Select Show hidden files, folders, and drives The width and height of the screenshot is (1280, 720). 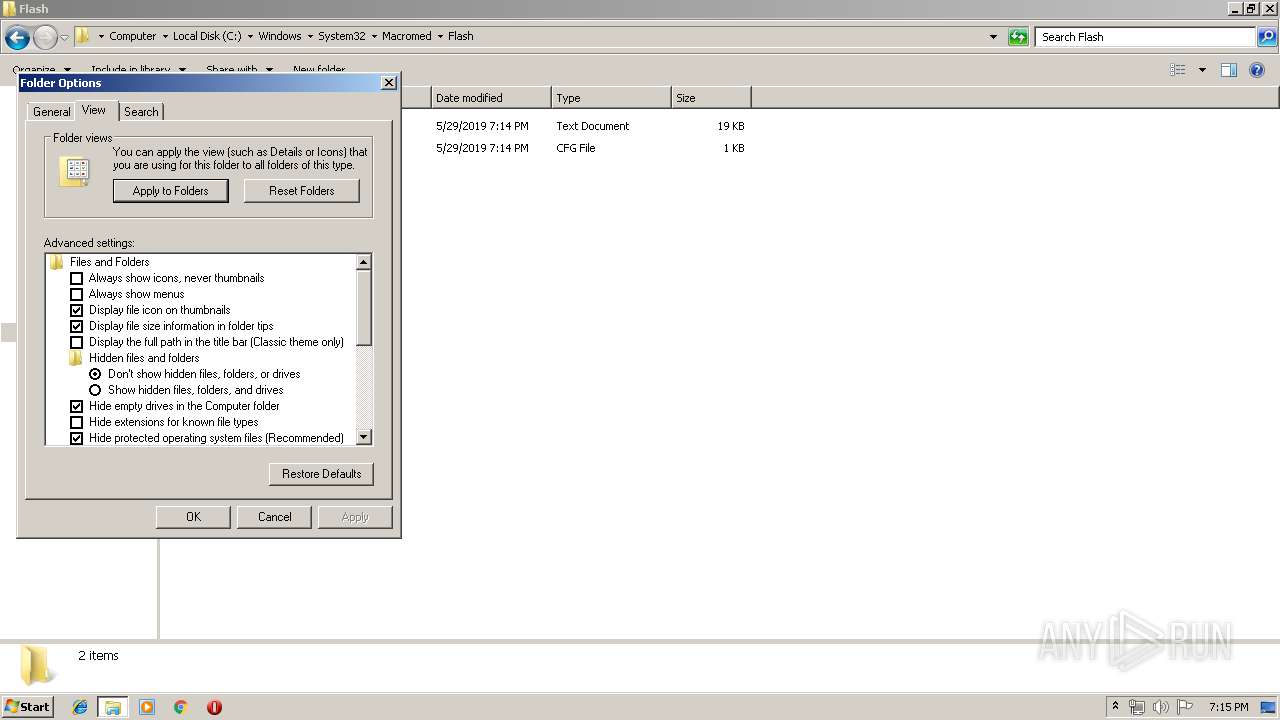95,390
